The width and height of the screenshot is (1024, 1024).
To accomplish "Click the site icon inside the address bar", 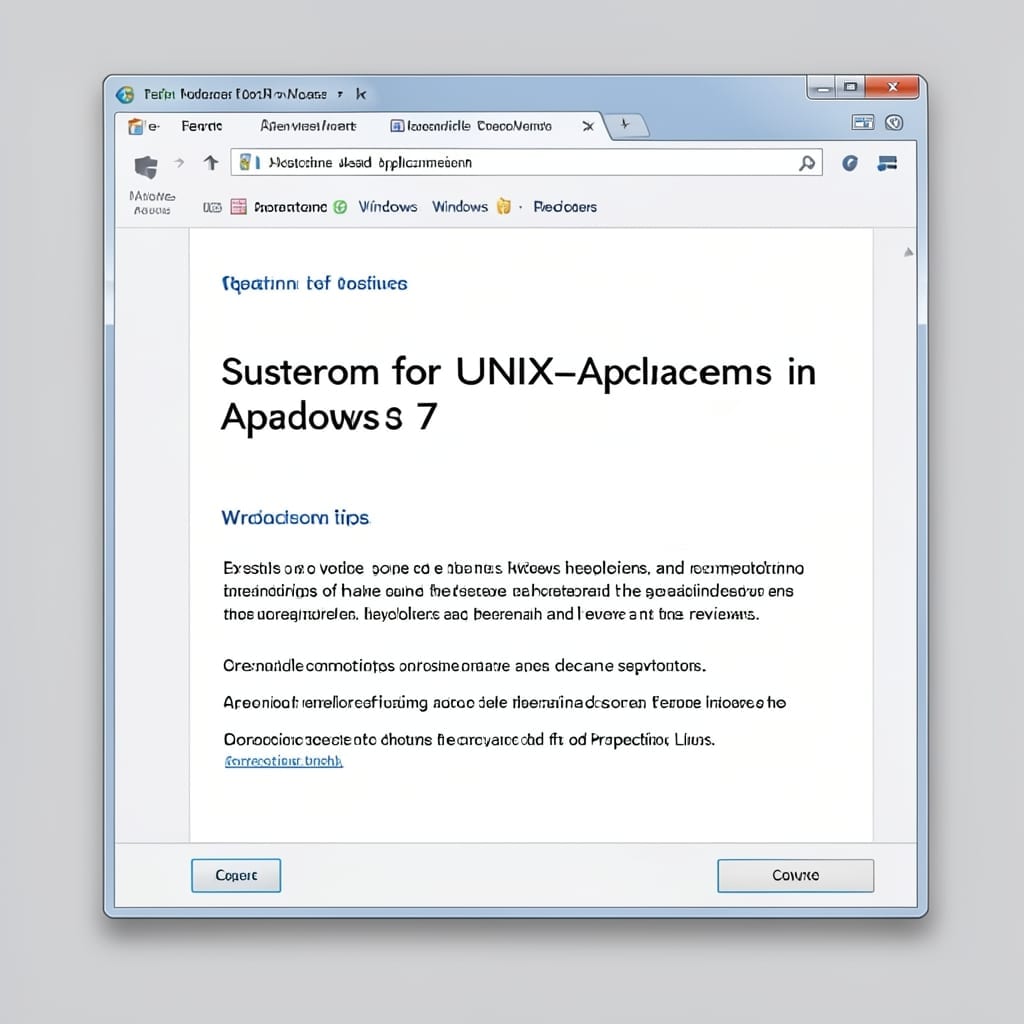I will pyautogui.click(x=246, y=162).
